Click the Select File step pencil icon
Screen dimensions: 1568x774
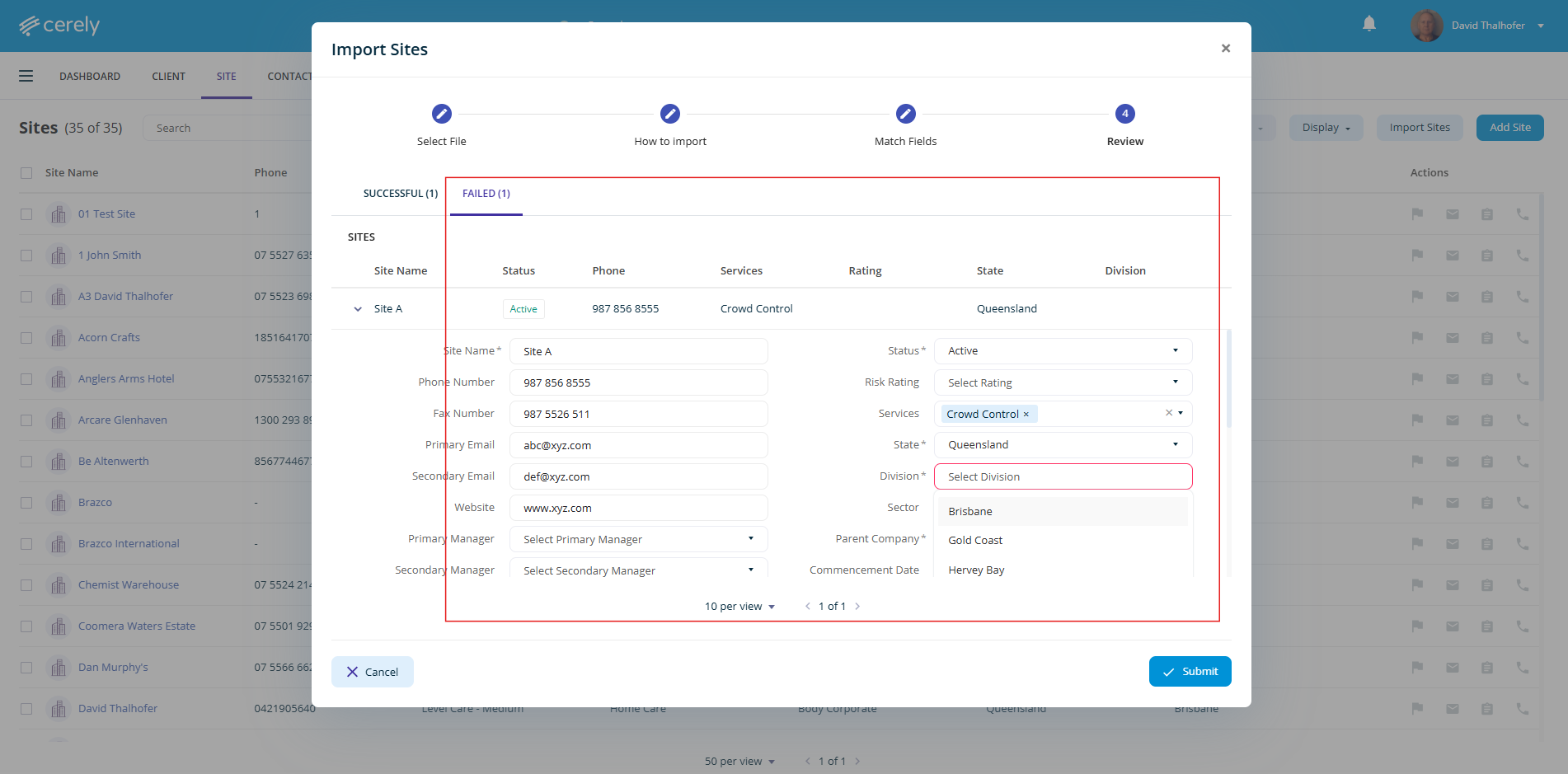click(x=441, y=114)
